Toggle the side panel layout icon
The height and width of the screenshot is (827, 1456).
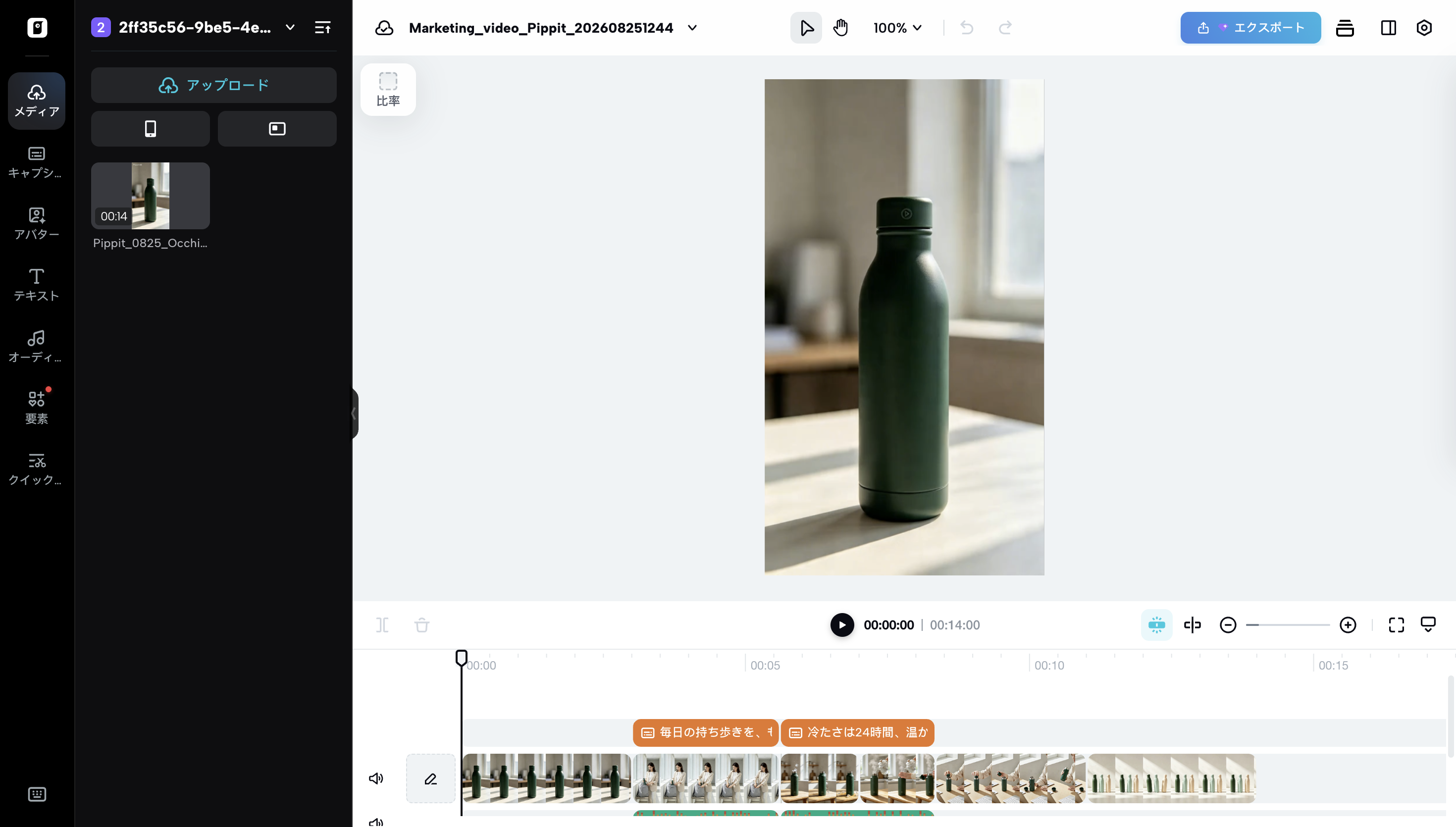click(x=1389, y=28)
